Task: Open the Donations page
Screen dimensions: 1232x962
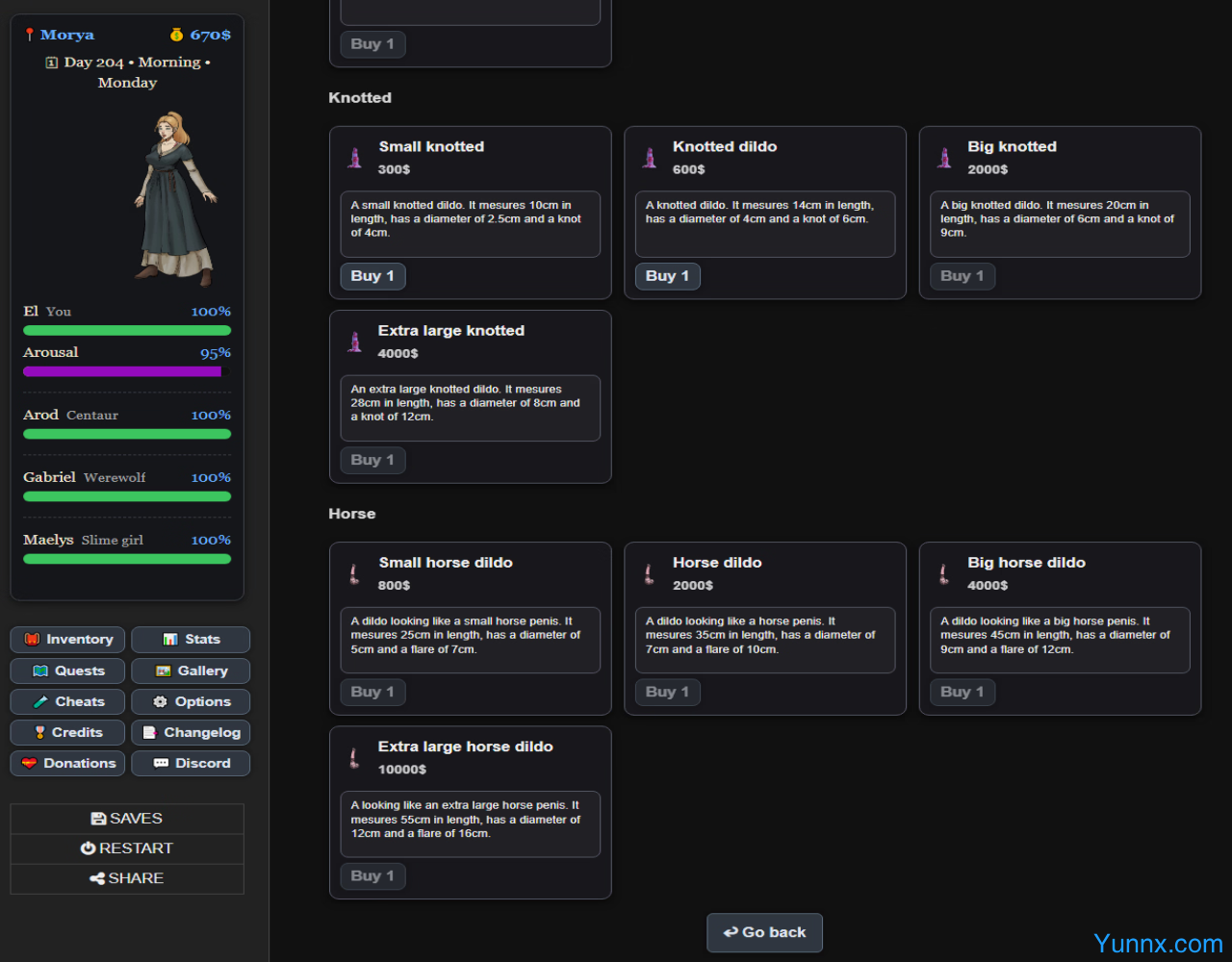Action: point(68,763)
